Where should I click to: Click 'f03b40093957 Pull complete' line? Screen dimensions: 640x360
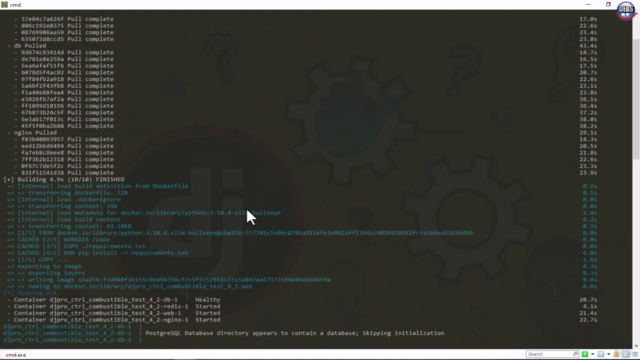coord(64,139)
